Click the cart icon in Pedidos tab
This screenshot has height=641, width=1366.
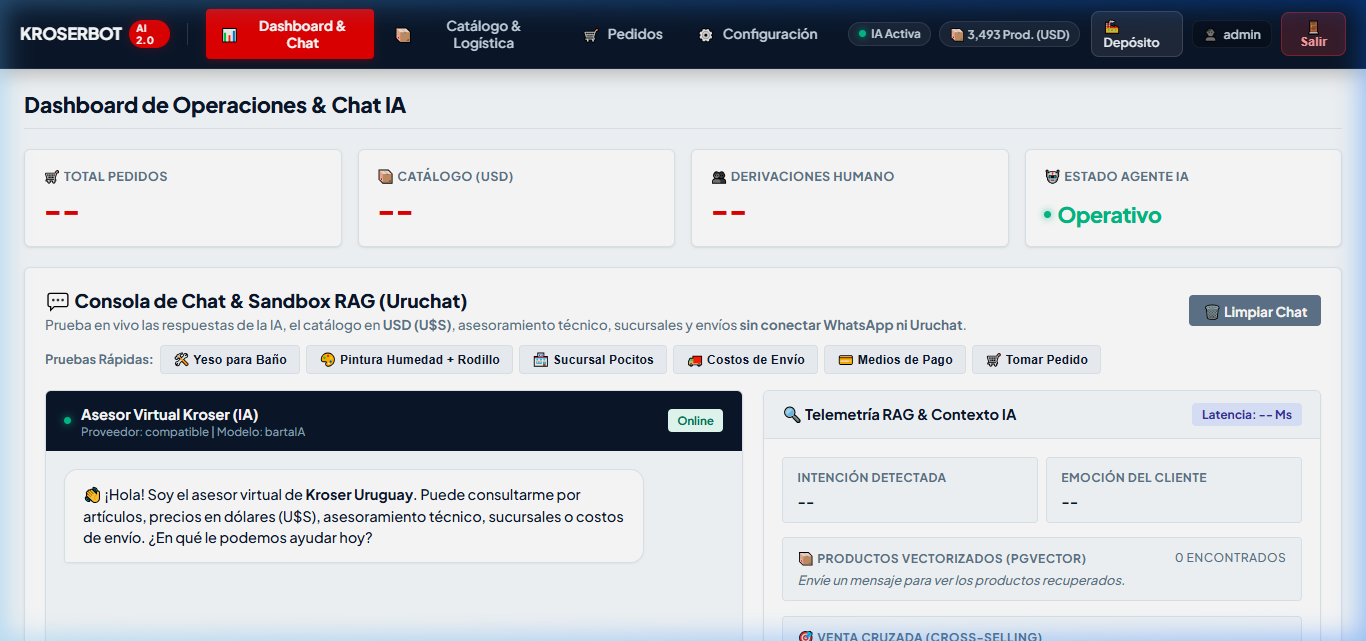(590, 35)
